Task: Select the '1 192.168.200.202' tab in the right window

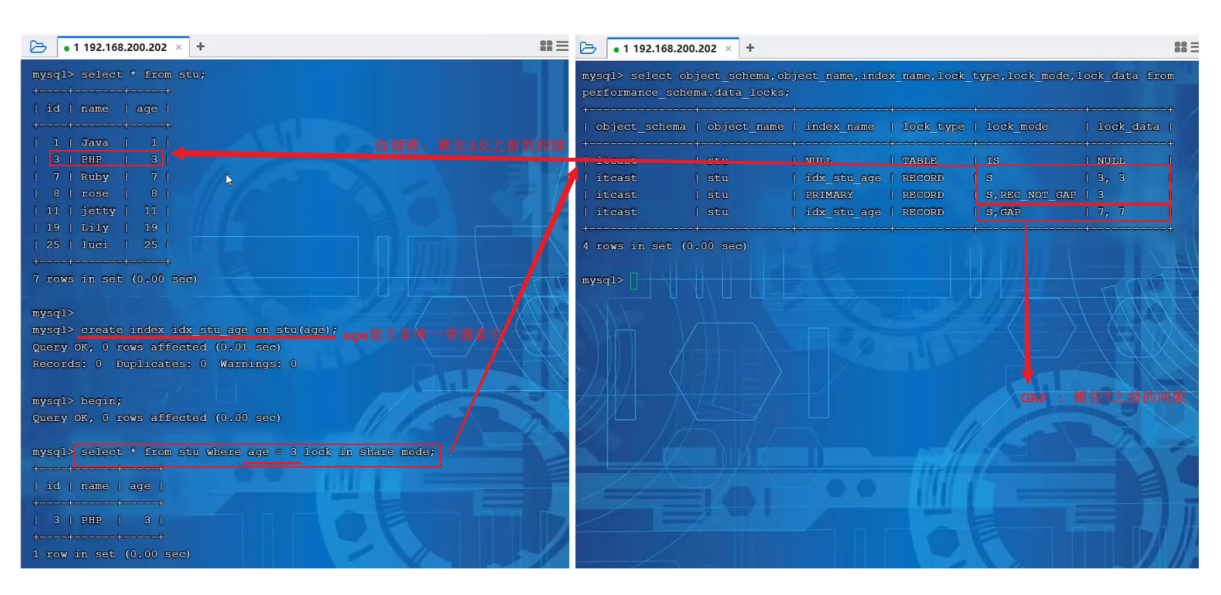Action: [671, 47]
